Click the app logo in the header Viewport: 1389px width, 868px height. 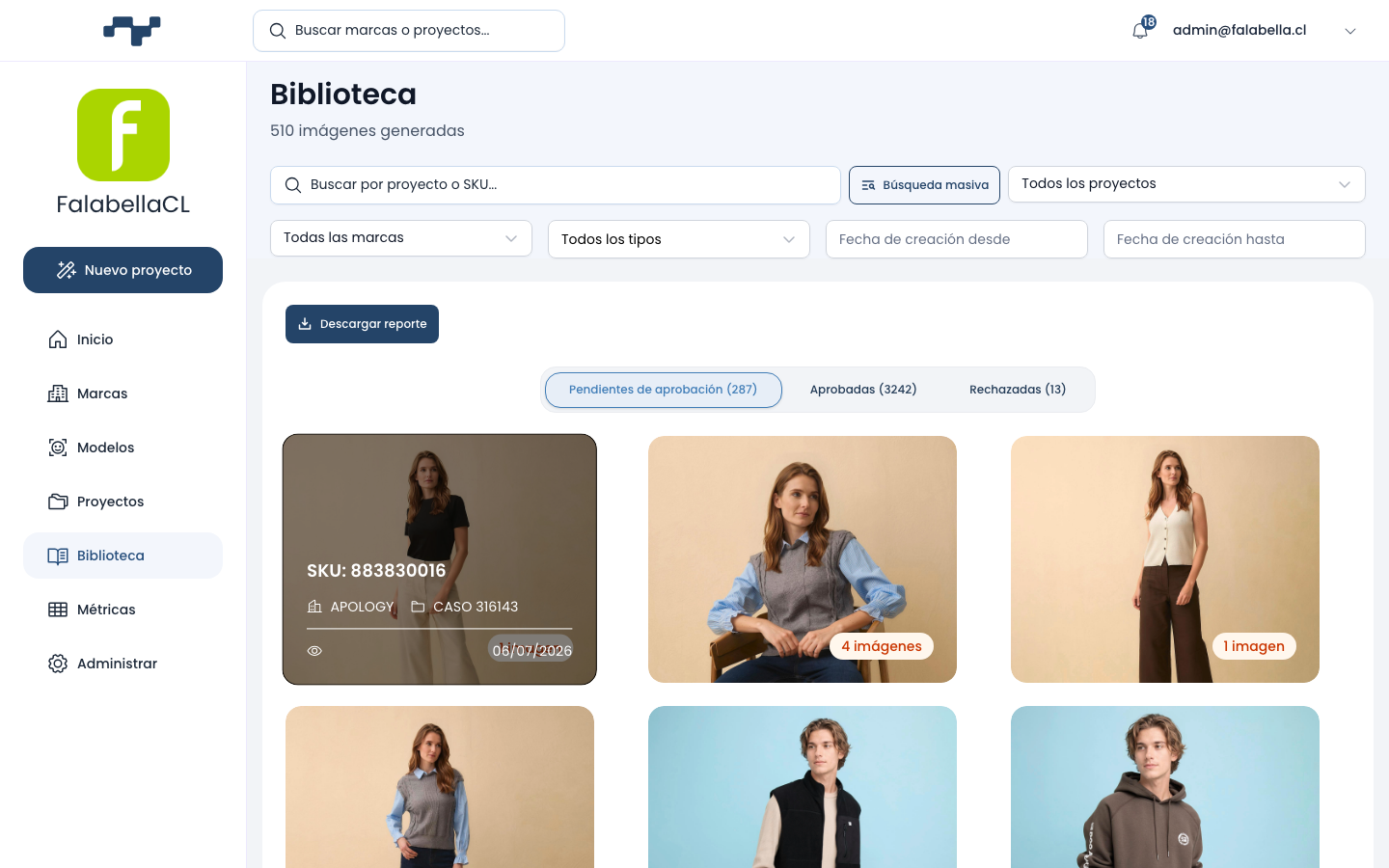point(132,31)
